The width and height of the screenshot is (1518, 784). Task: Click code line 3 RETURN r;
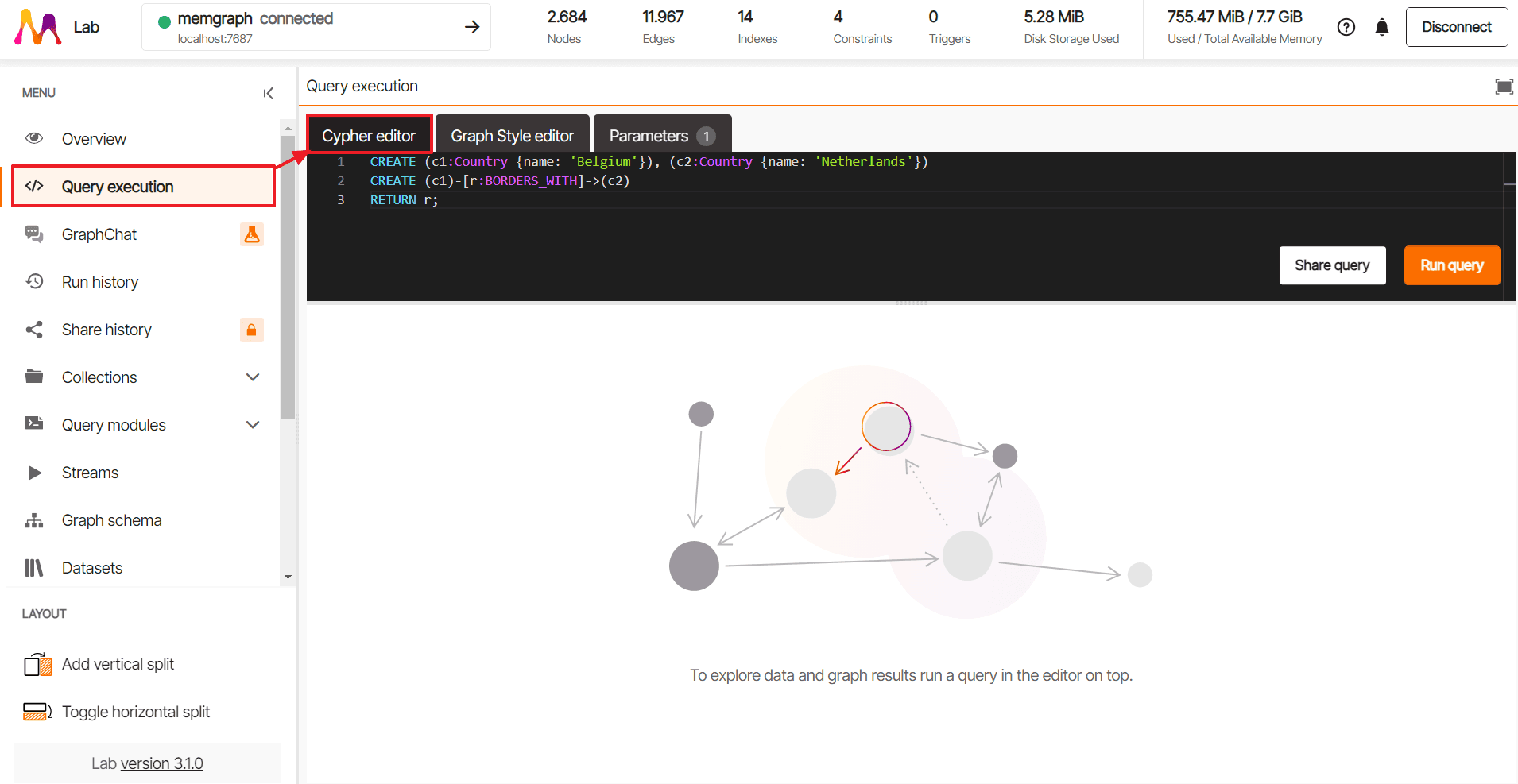[x=404, y=200]
